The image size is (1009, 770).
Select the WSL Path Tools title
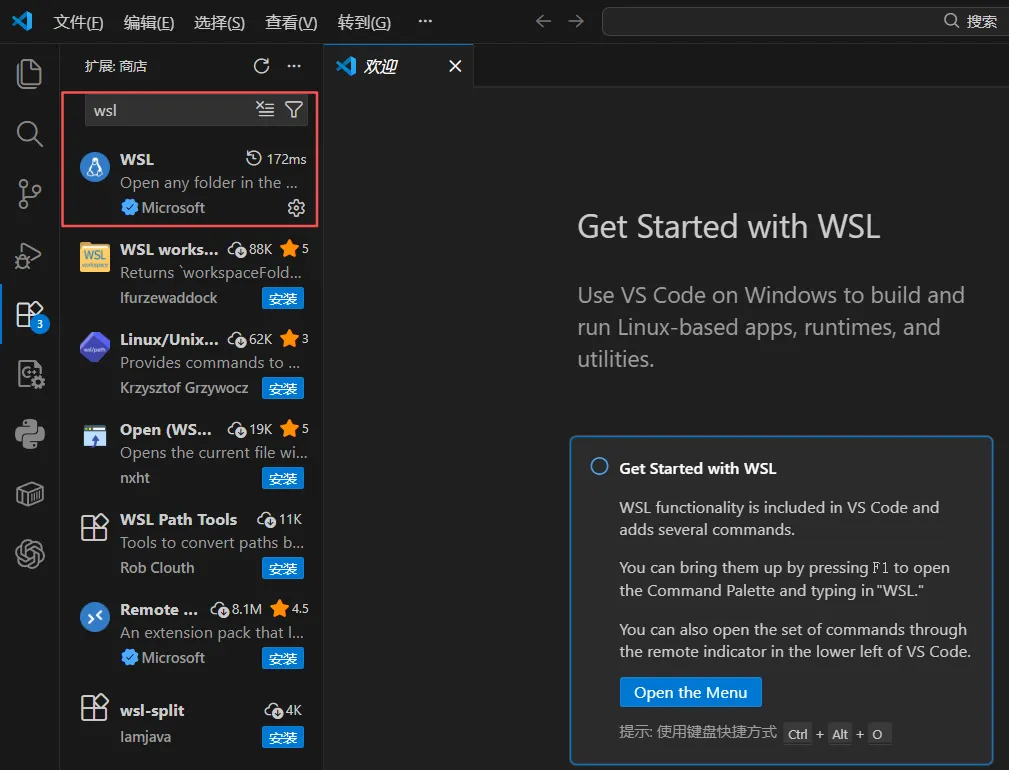(x=178, y=519)
